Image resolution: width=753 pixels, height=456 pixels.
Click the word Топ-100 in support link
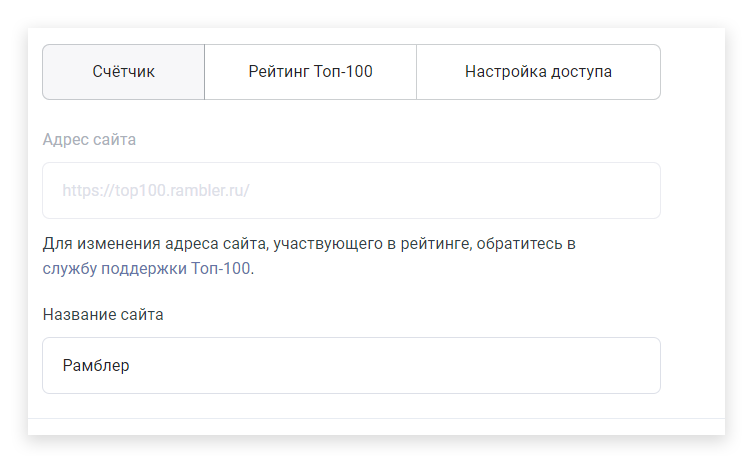[221, 268]
